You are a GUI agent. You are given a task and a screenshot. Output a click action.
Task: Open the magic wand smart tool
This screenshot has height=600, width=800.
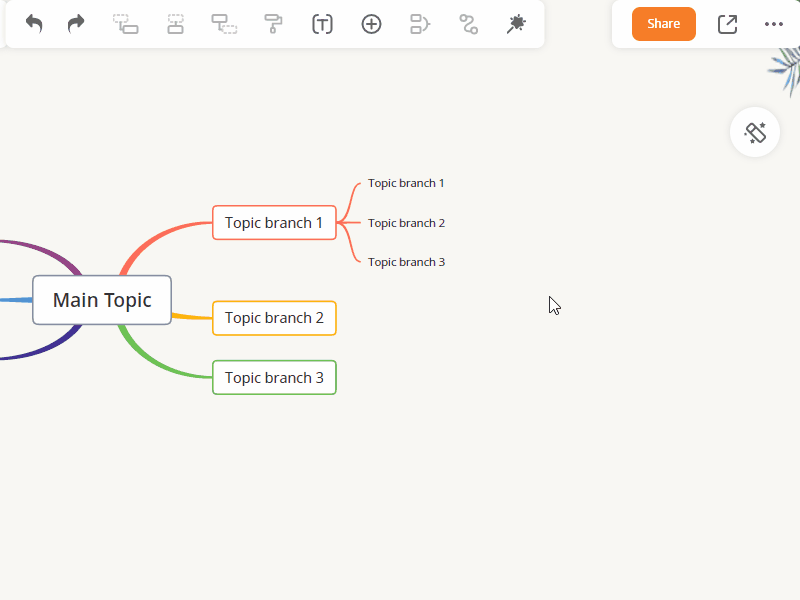point(516,24)
